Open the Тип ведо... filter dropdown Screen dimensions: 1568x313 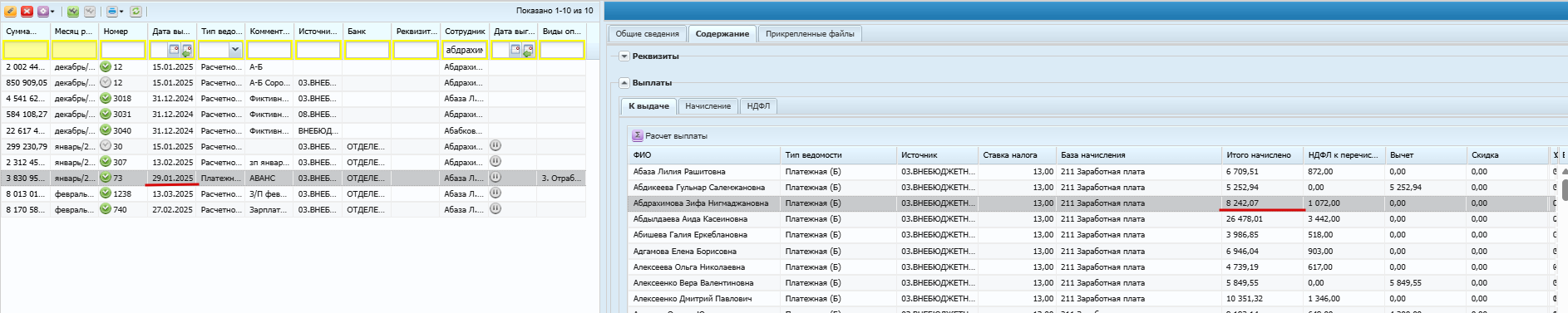pos(235,50)
